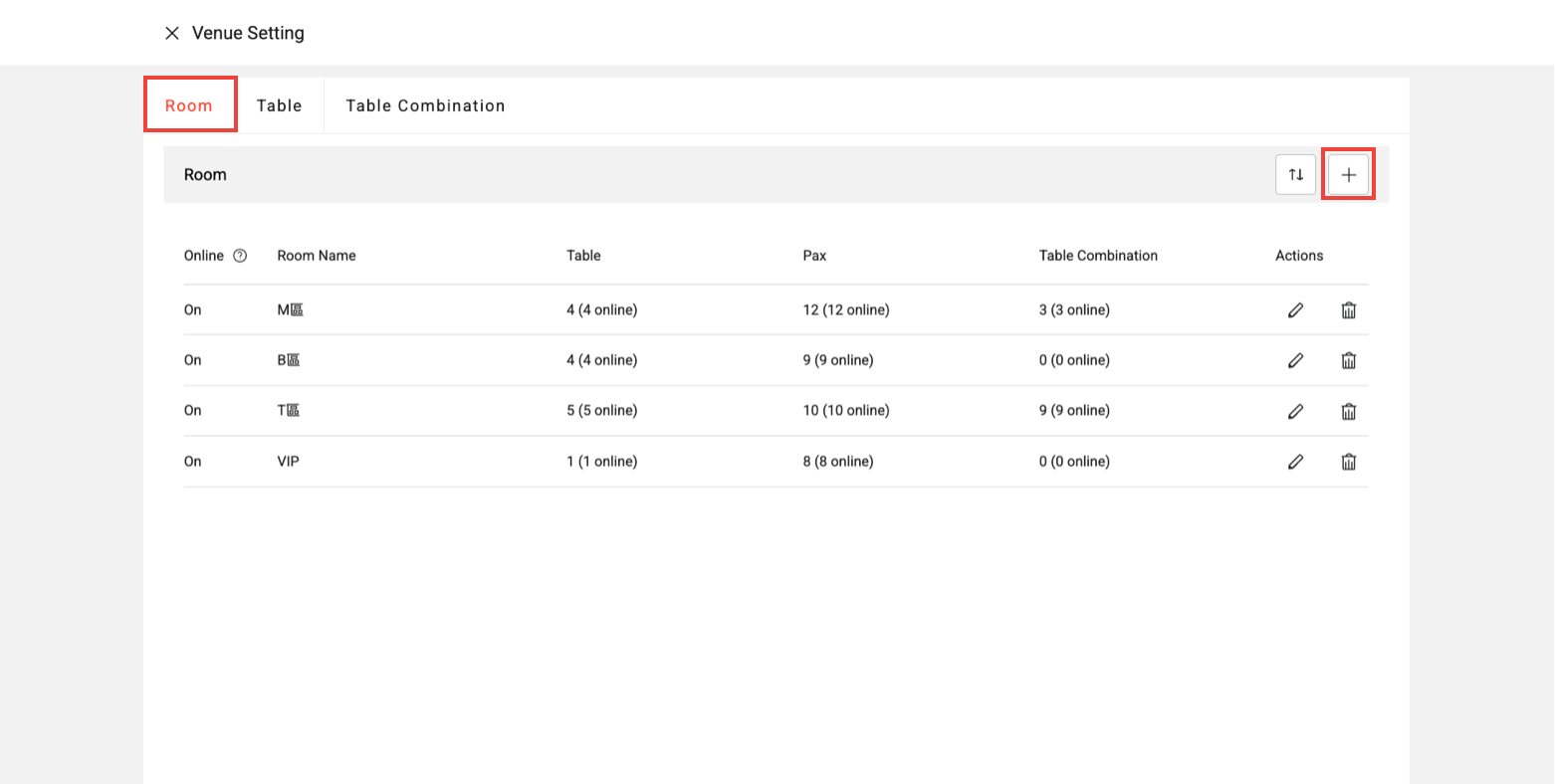This screenshot has width=1555, height=784.
Task: Click the T區 table combination count
Action: tap(1073, 411)
